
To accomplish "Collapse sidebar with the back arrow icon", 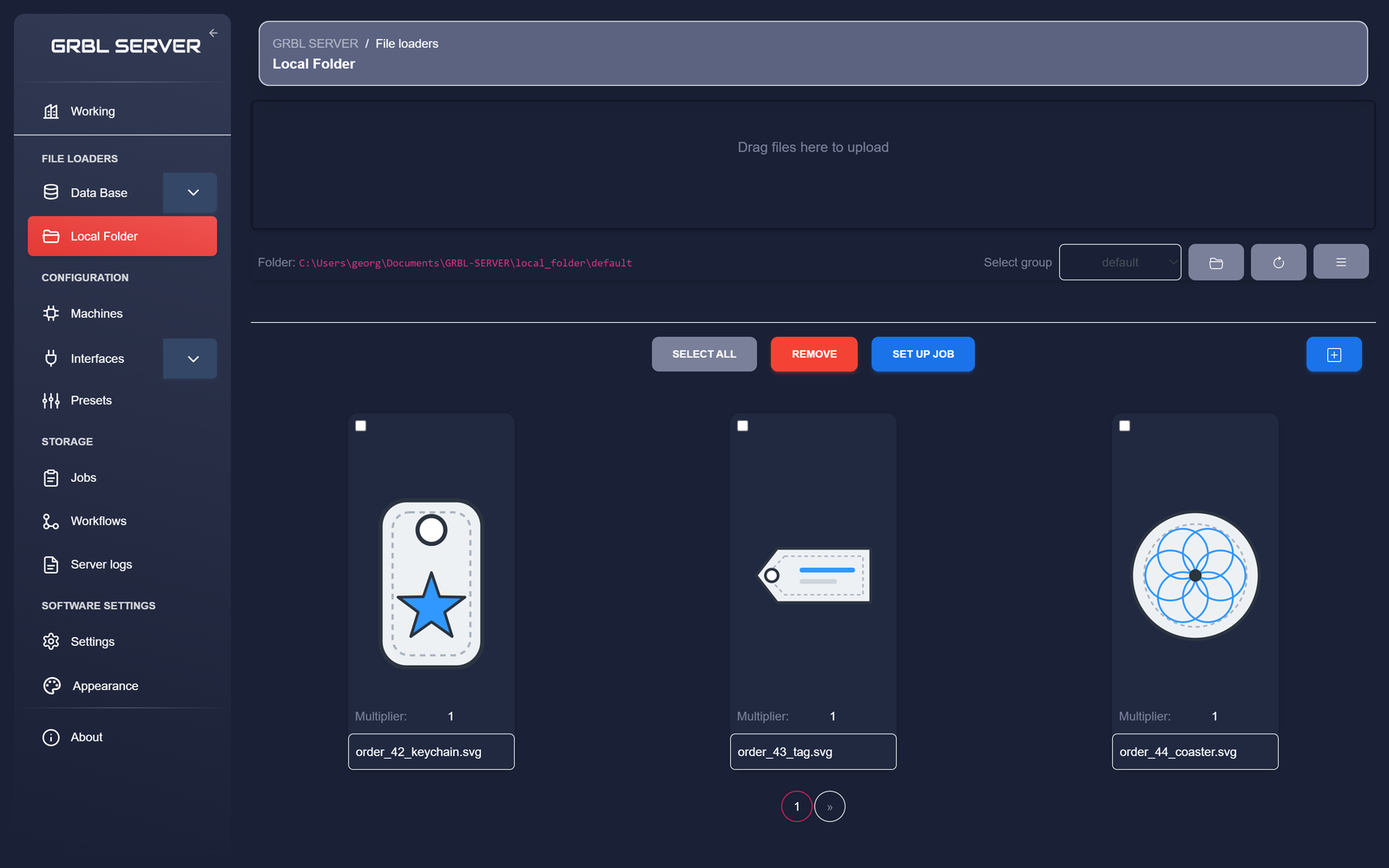I will [x=213, y=33].
